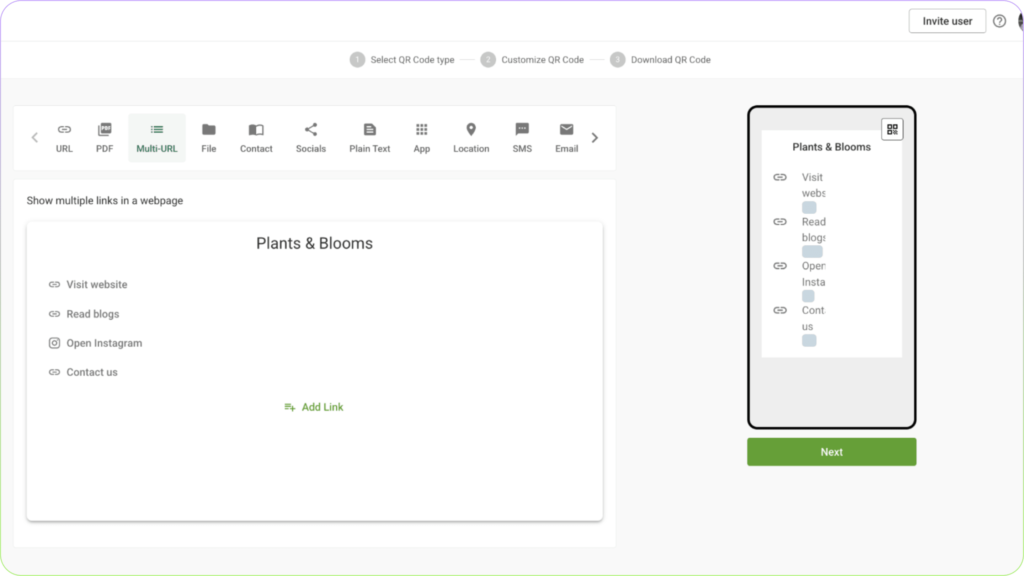The image size is (1024, 576).
Task: Select the Contact QR code type
Action: pyautogui.click(x=256, y=137)
